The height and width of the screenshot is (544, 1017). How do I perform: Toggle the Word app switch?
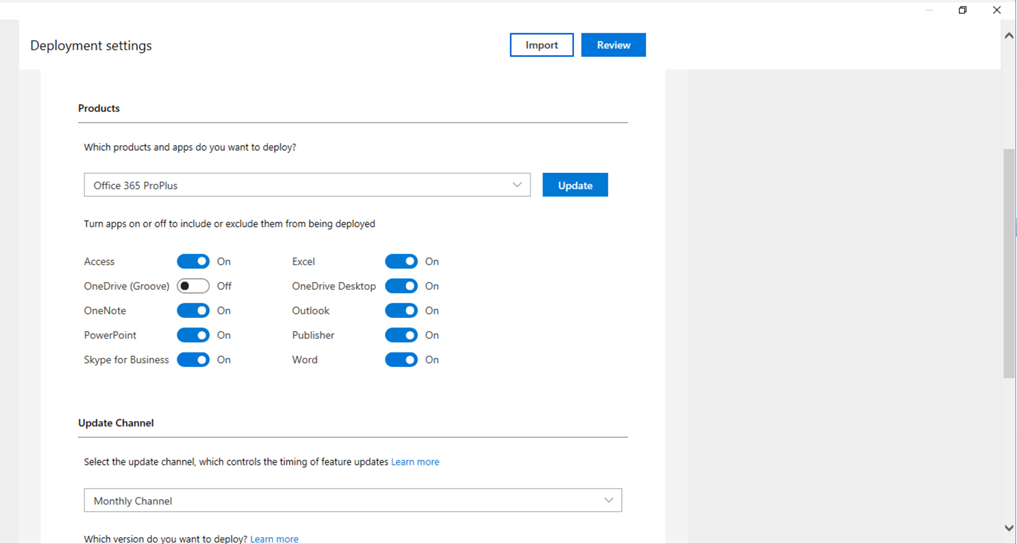[401, 360]
